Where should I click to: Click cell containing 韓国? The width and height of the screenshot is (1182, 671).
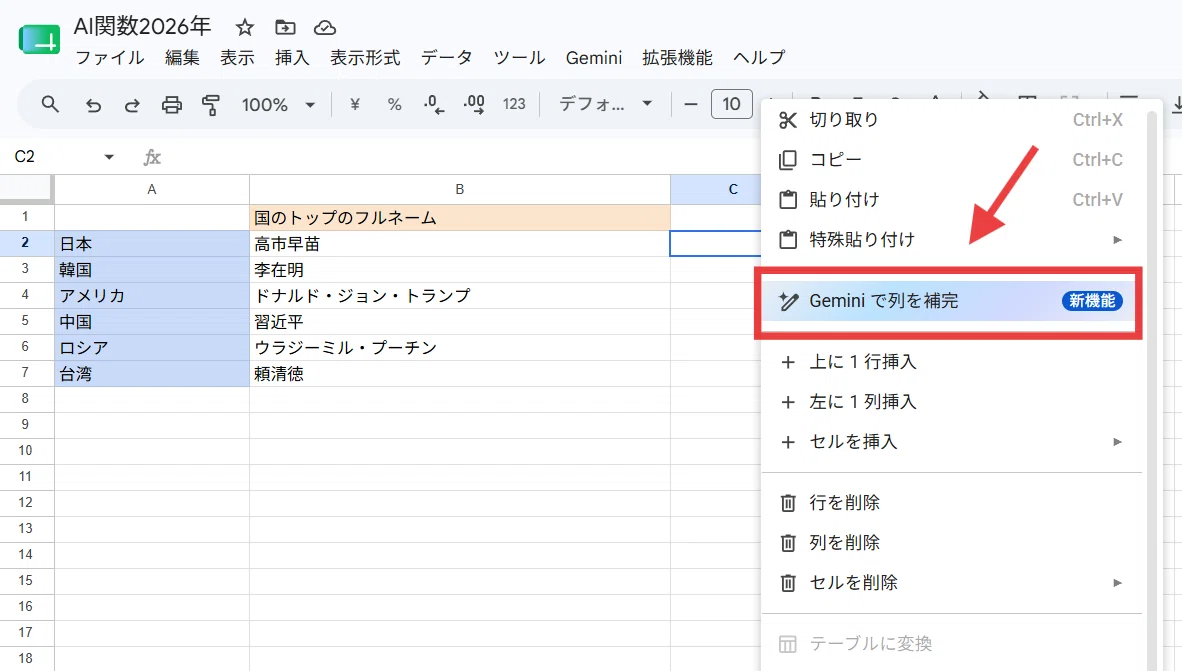(x=152, y=270)
